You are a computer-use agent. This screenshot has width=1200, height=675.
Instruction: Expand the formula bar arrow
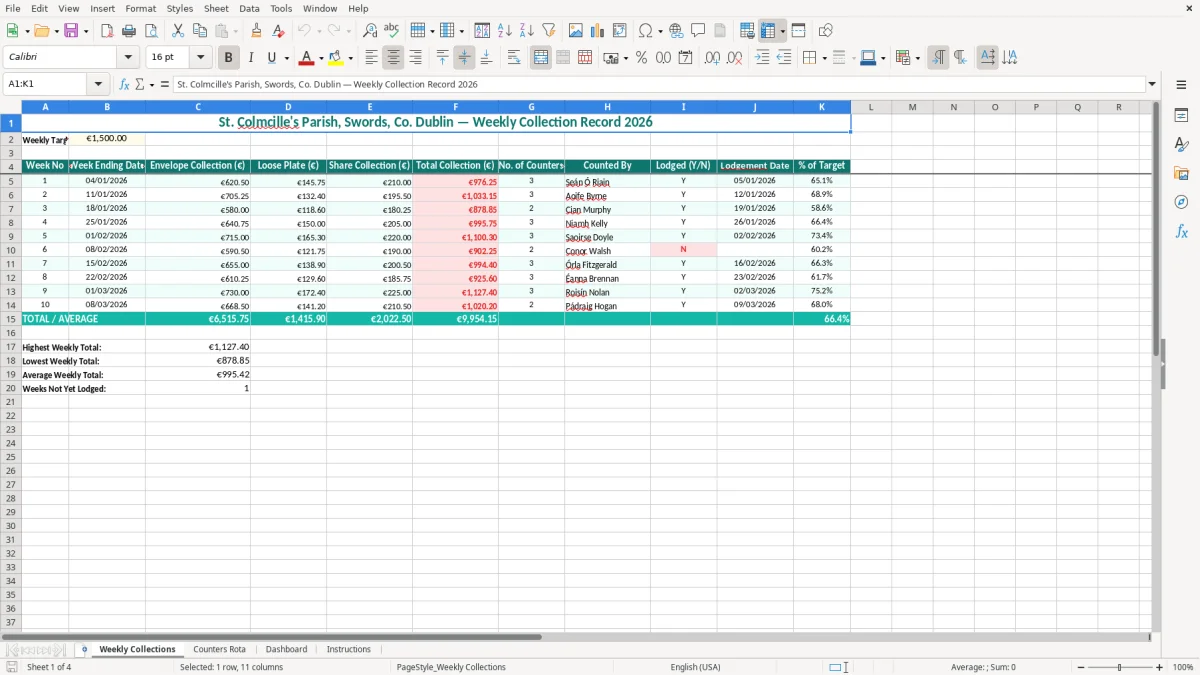pos(1152,85)
